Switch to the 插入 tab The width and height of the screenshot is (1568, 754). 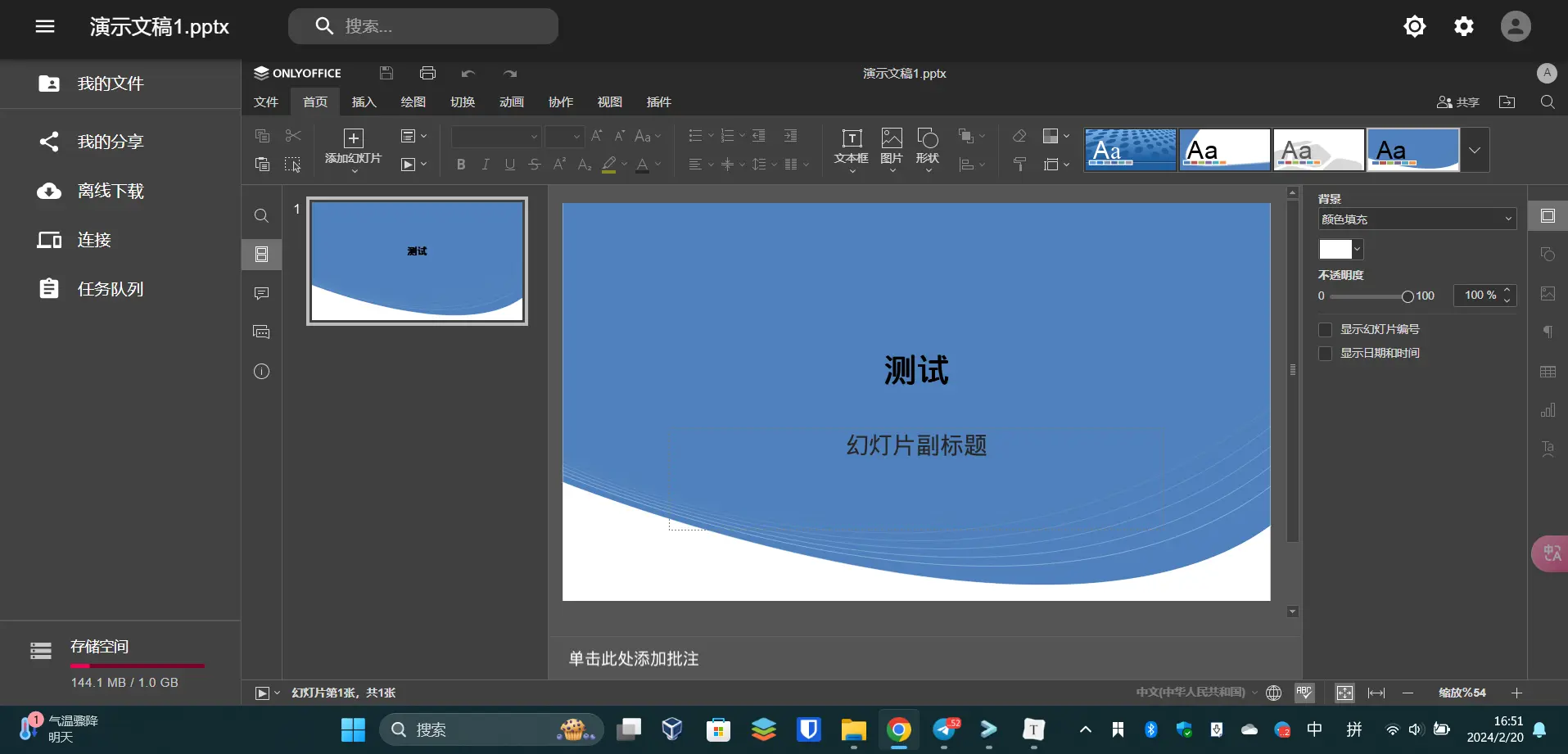pyautogui.click(x=364, y=102)
